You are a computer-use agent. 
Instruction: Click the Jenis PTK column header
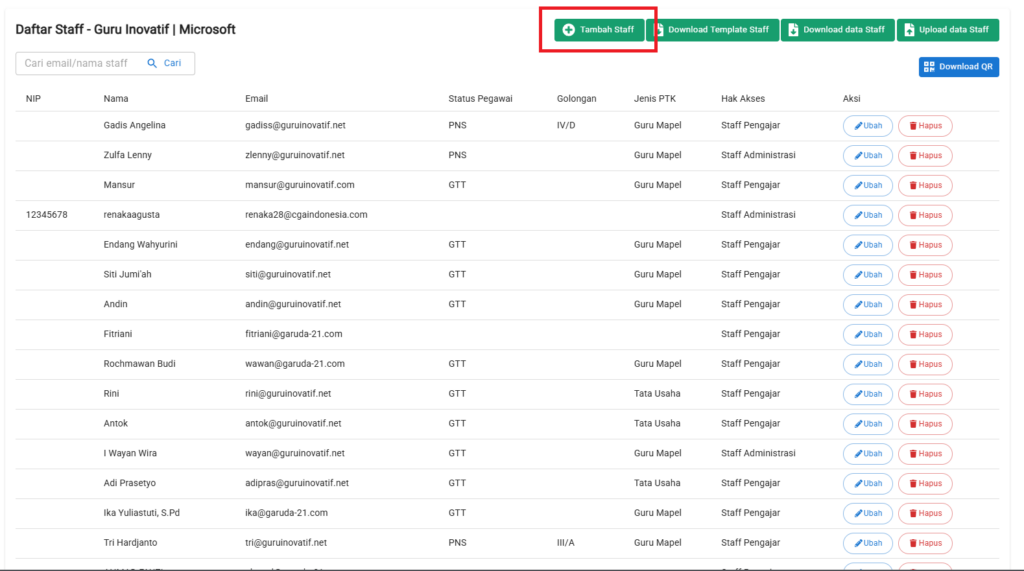click(655, 99)
